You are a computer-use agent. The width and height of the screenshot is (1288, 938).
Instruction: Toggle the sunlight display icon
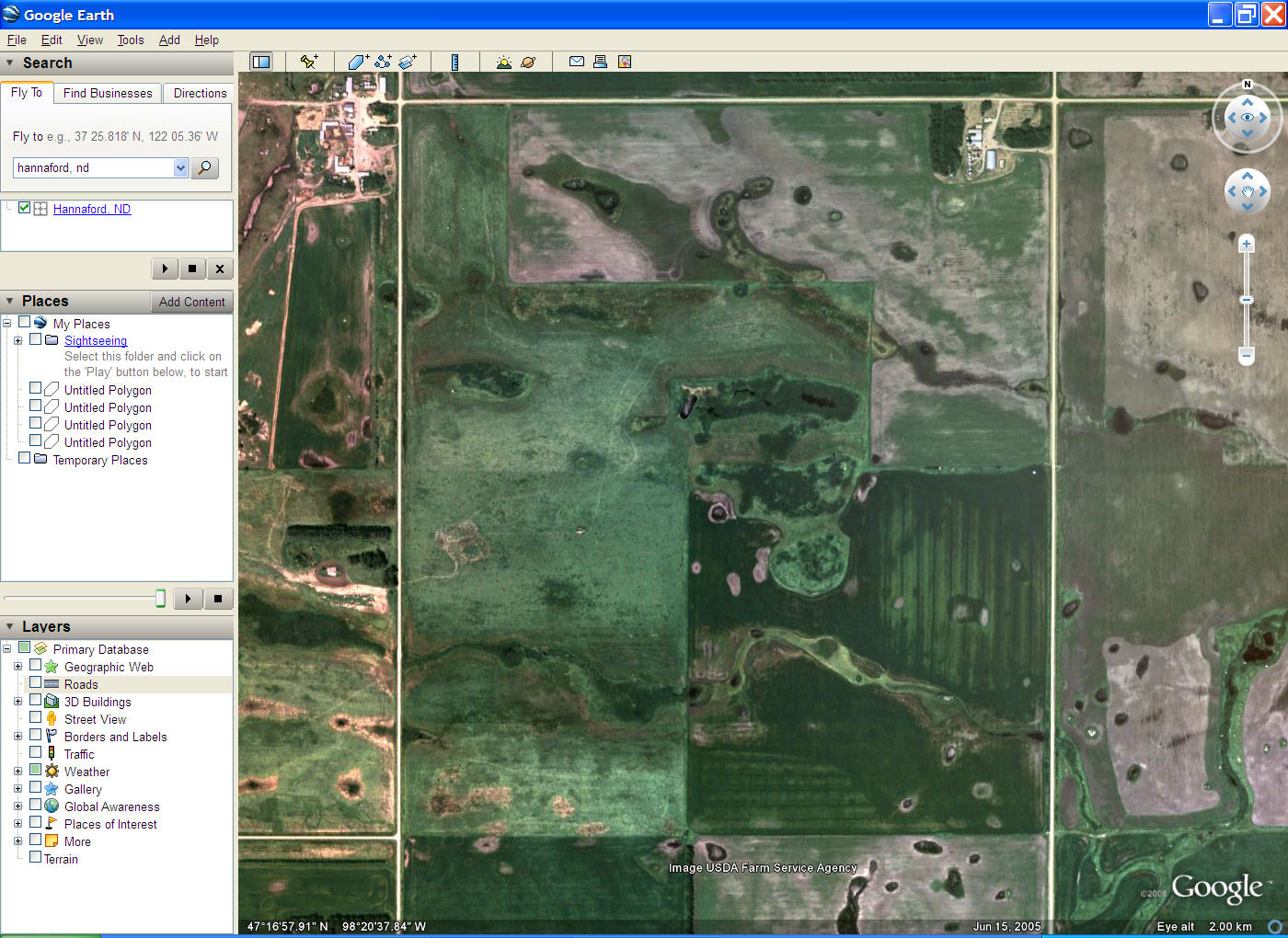(503, 62)
